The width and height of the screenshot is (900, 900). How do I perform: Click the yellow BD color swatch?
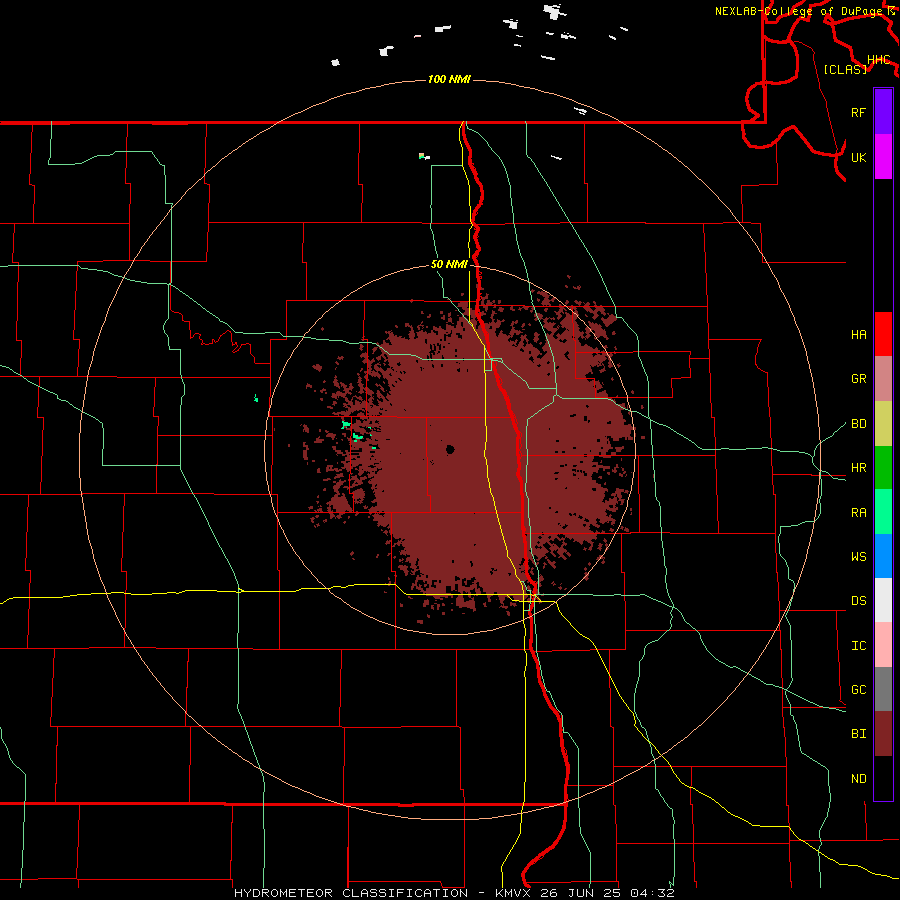[x=883, y=424]
